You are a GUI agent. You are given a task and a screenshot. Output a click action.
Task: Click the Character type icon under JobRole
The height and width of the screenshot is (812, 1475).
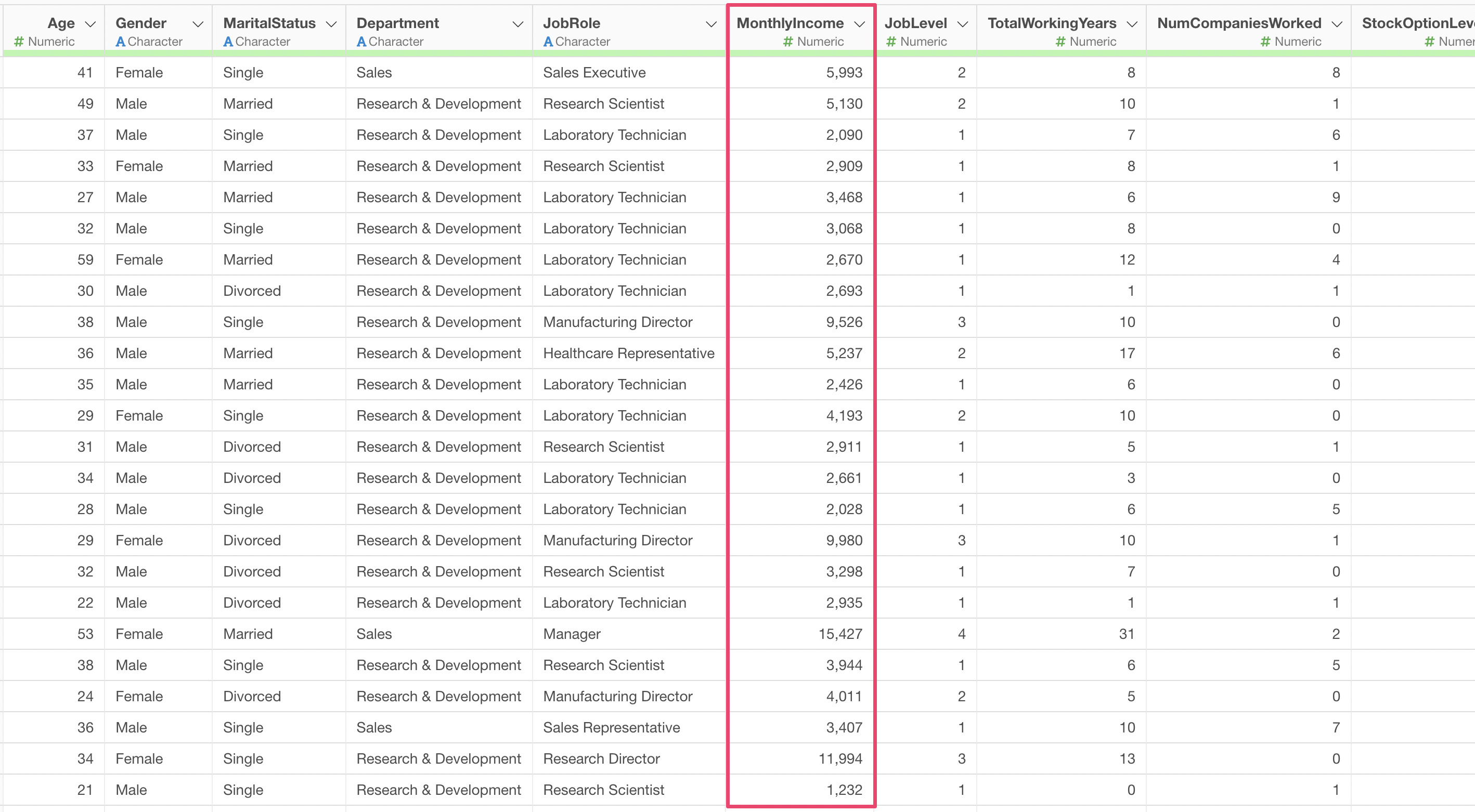coord(548,42)
